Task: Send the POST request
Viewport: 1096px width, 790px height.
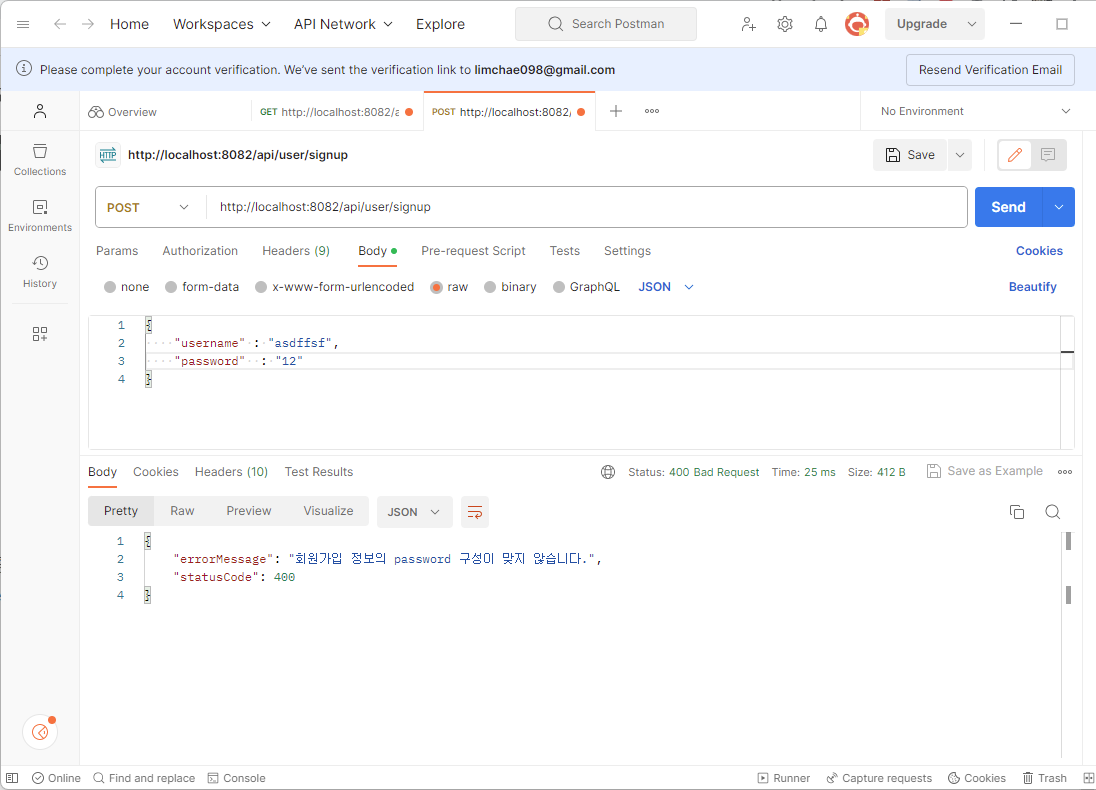Action: pyautogui.click(x=1009, y=208)
